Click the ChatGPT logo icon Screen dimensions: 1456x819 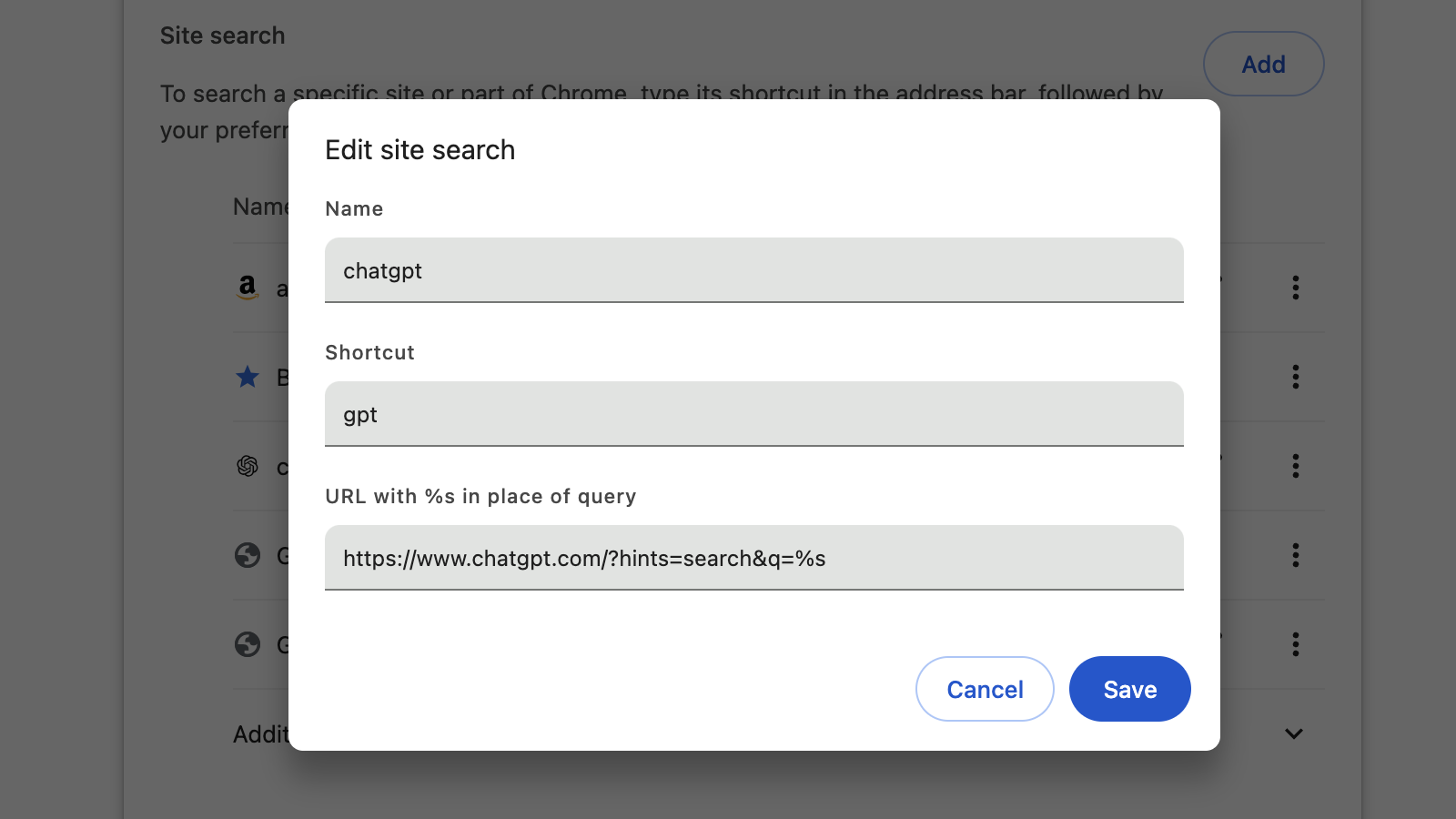[x=248, y=467]
